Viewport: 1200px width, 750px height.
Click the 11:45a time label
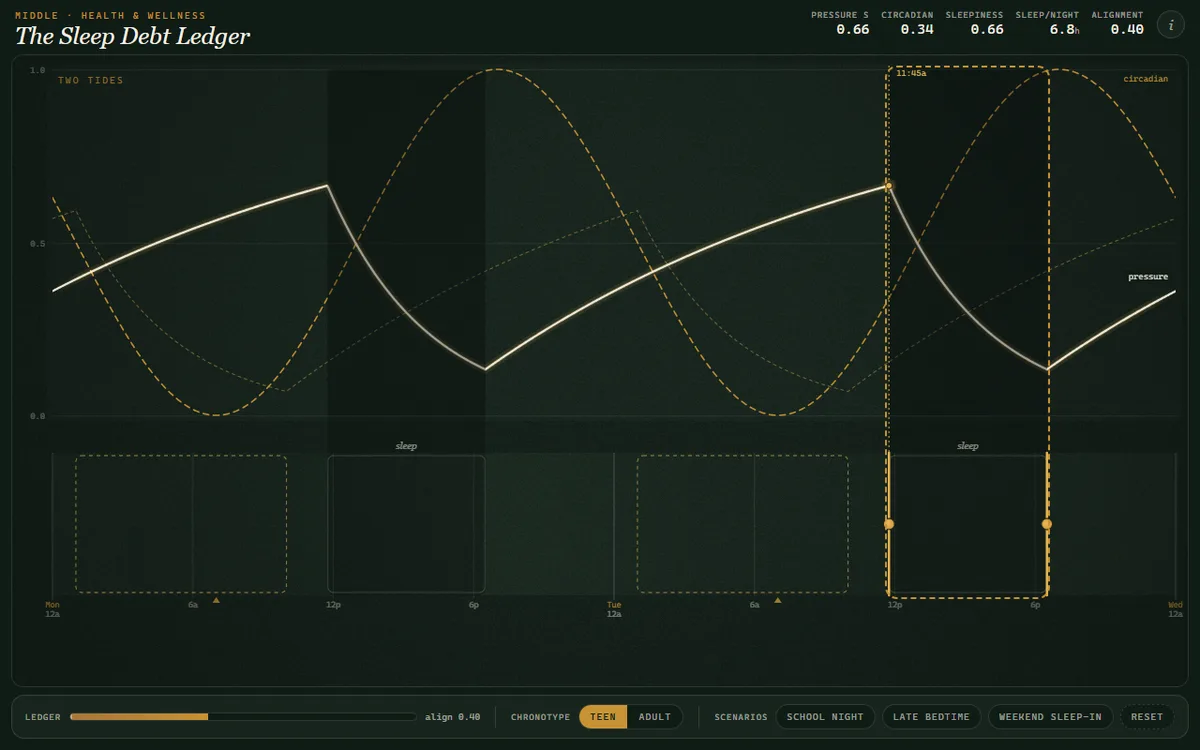[x=911, y=74]
